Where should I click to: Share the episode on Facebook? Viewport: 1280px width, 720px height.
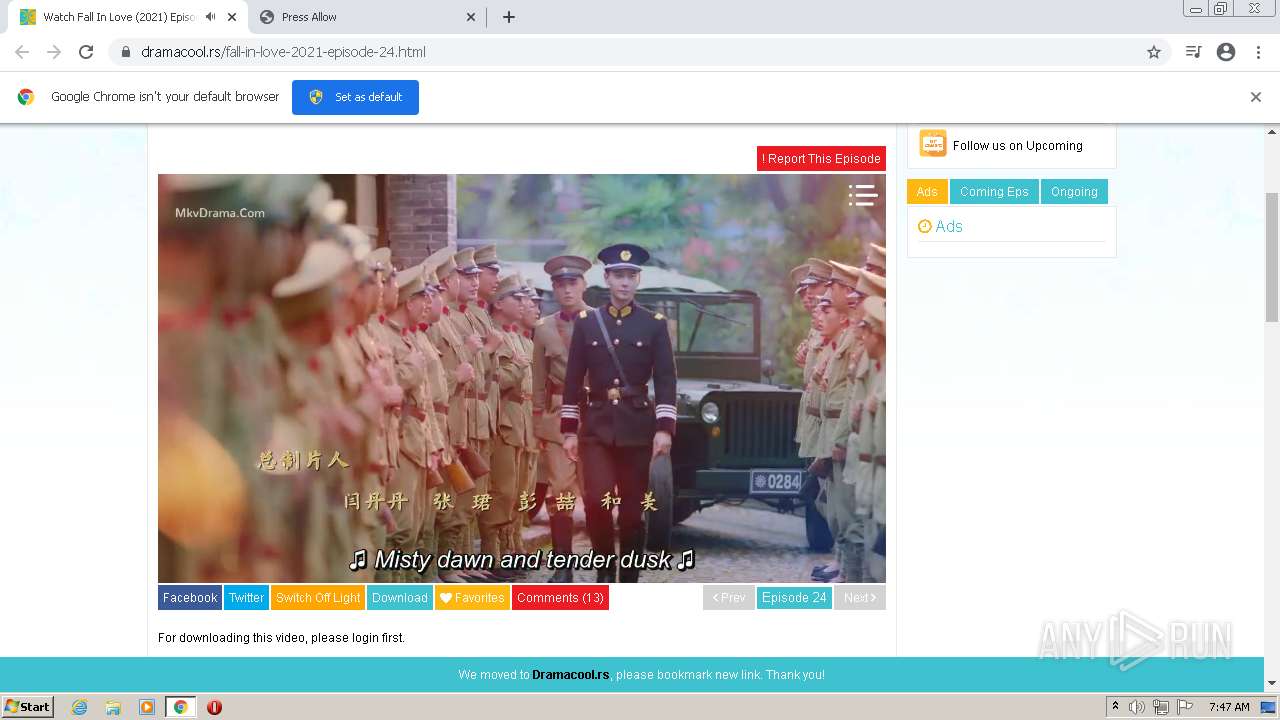[190, 598]
